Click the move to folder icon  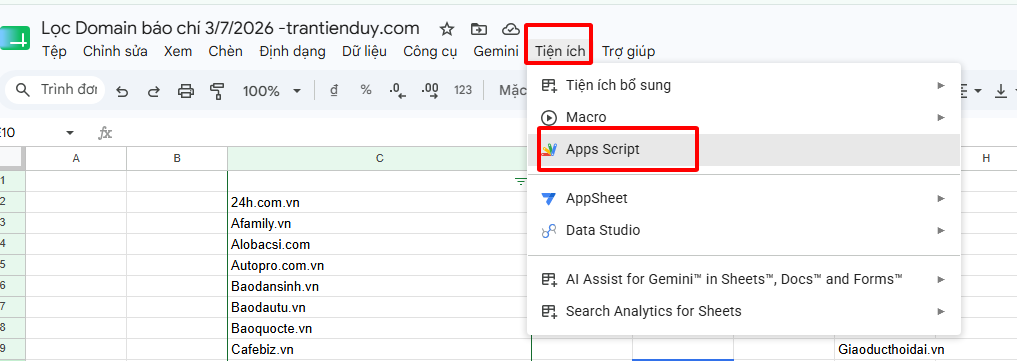click(479, 29)
